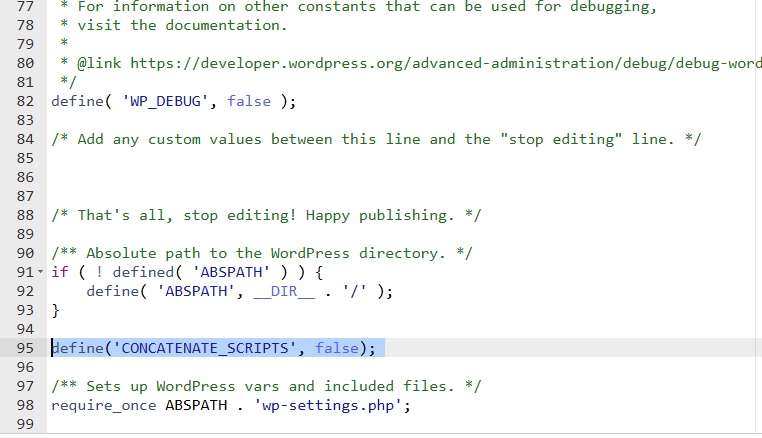Click line number 82 in the gutter
This screenshot has width=762, height=438.
coord(25,102)
